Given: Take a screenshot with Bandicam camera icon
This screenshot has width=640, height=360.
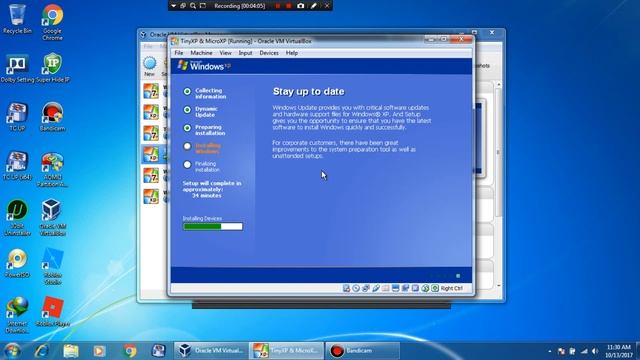Looking at the screenshot, I should click(x=300, y=6).
